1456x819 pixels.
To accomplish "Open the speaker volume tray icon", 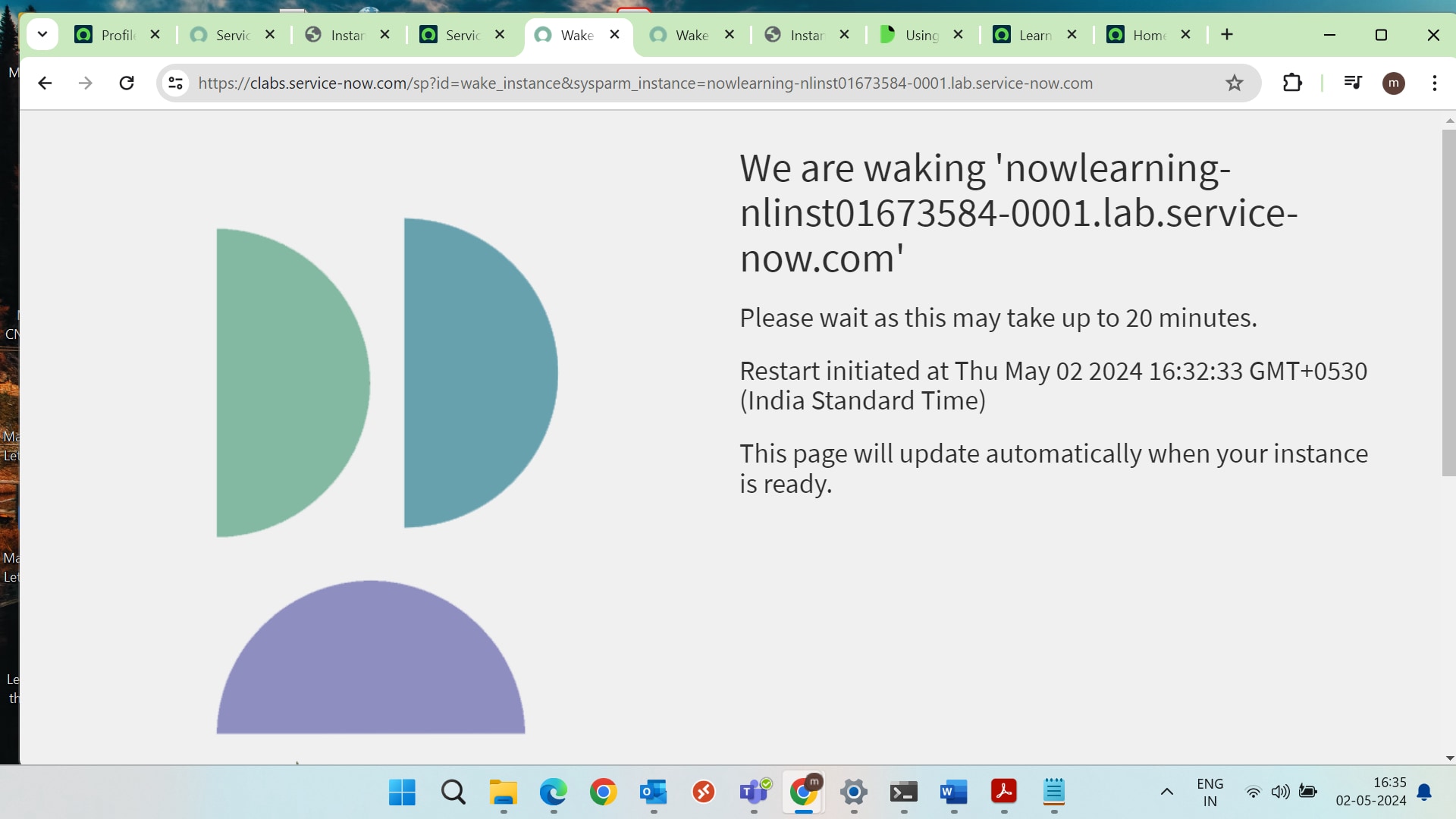I will tap(1281, 792).
